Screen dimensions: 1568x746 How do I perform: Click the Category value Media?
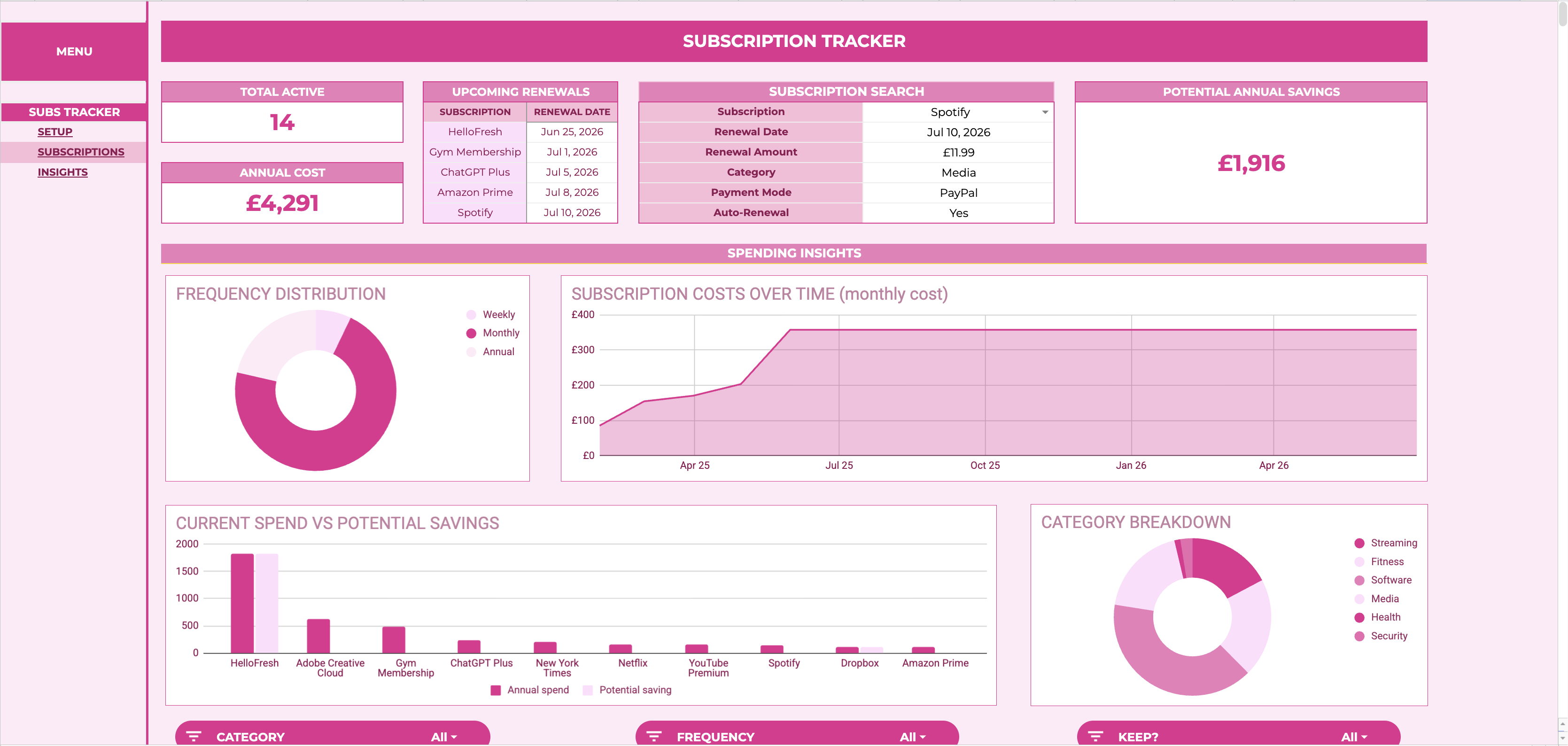coord(958,172)
